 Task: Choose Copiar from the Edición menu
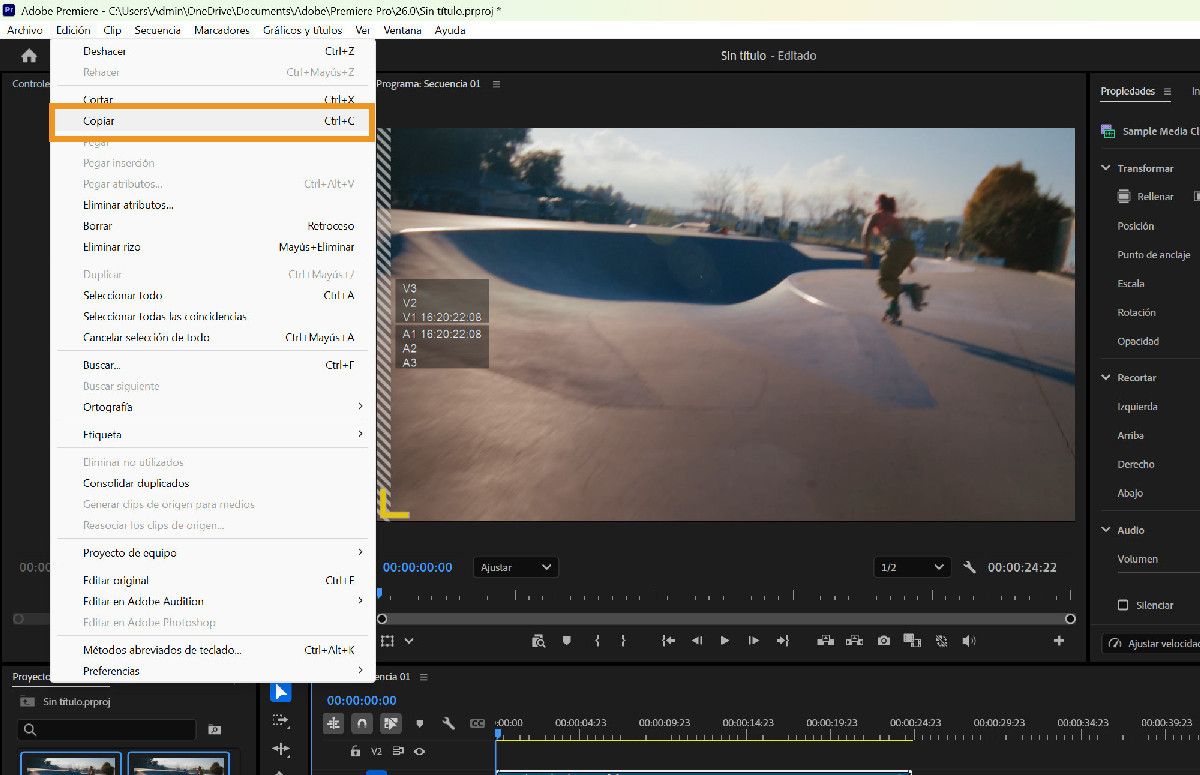pyautogui.click(x=213, y=121)
